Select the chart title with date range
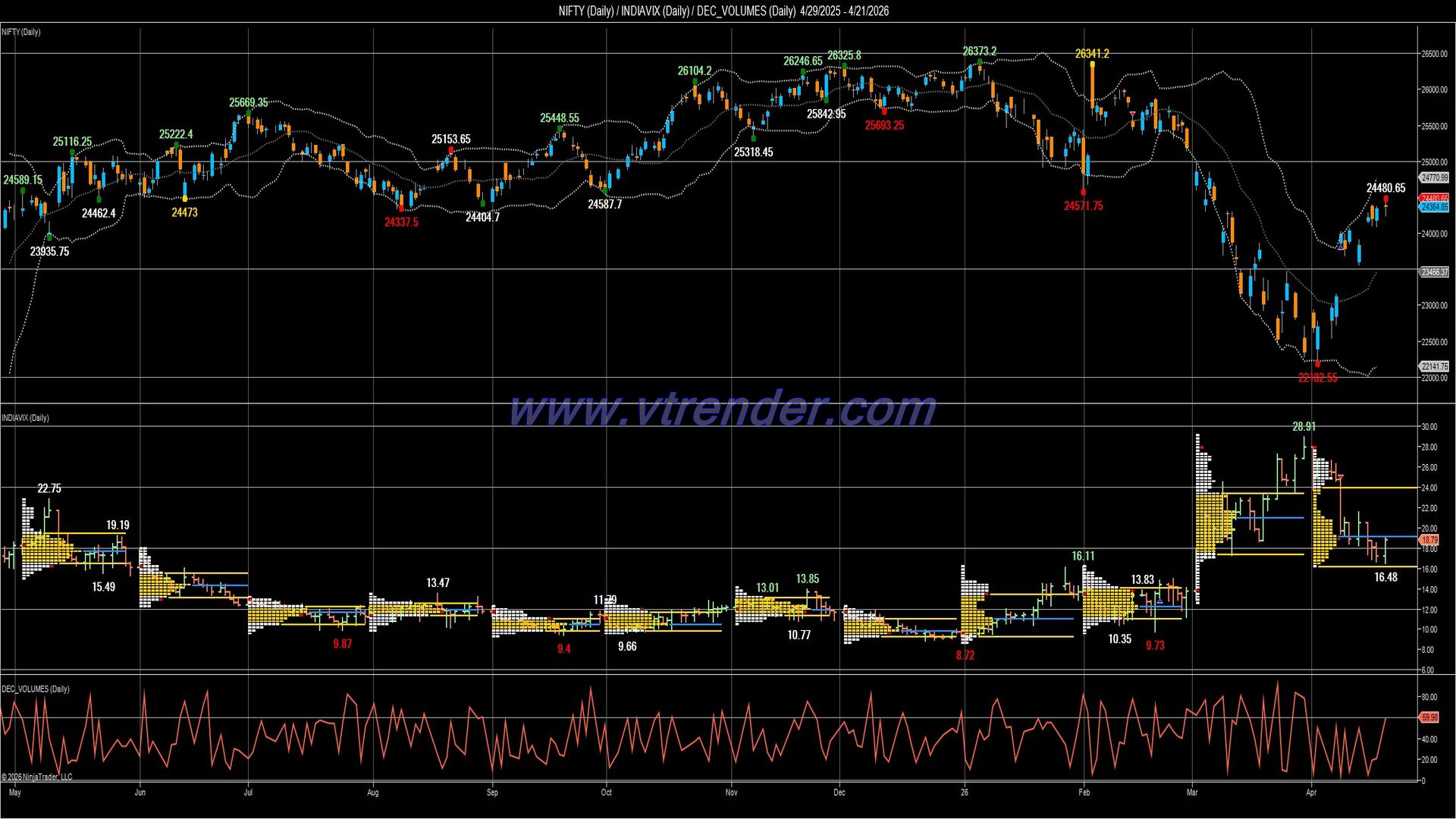The image size is (1456, 819). tap(723, 11)
